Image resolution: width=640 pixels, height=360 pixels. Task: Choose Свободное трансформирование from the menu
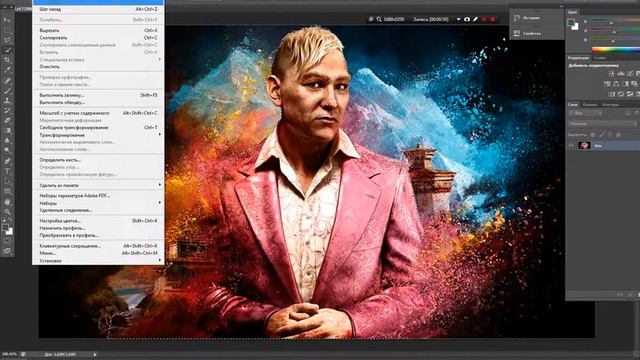coord(98,127)
